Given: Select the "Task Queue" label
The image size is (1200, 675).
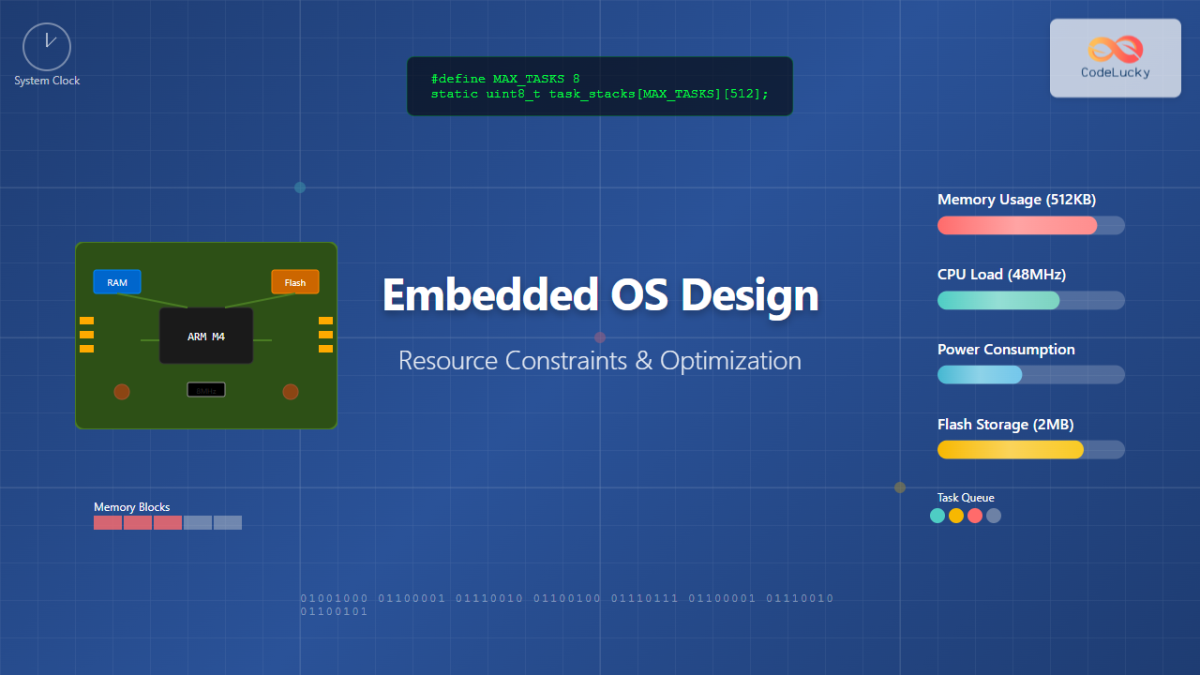Looking at the screenshot, I should click(x=966, y=498).
